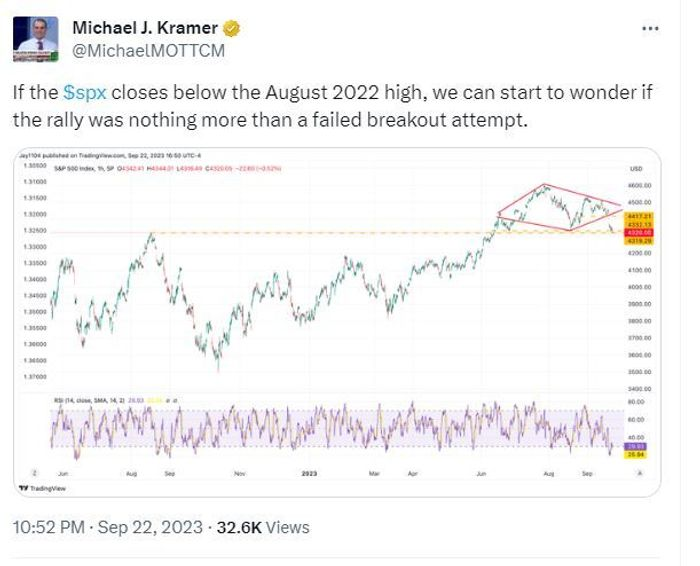This screenshot has height=566, width=700.
Task: Click Michael J. Kramer's profile avatar
Action: [35, 39]
